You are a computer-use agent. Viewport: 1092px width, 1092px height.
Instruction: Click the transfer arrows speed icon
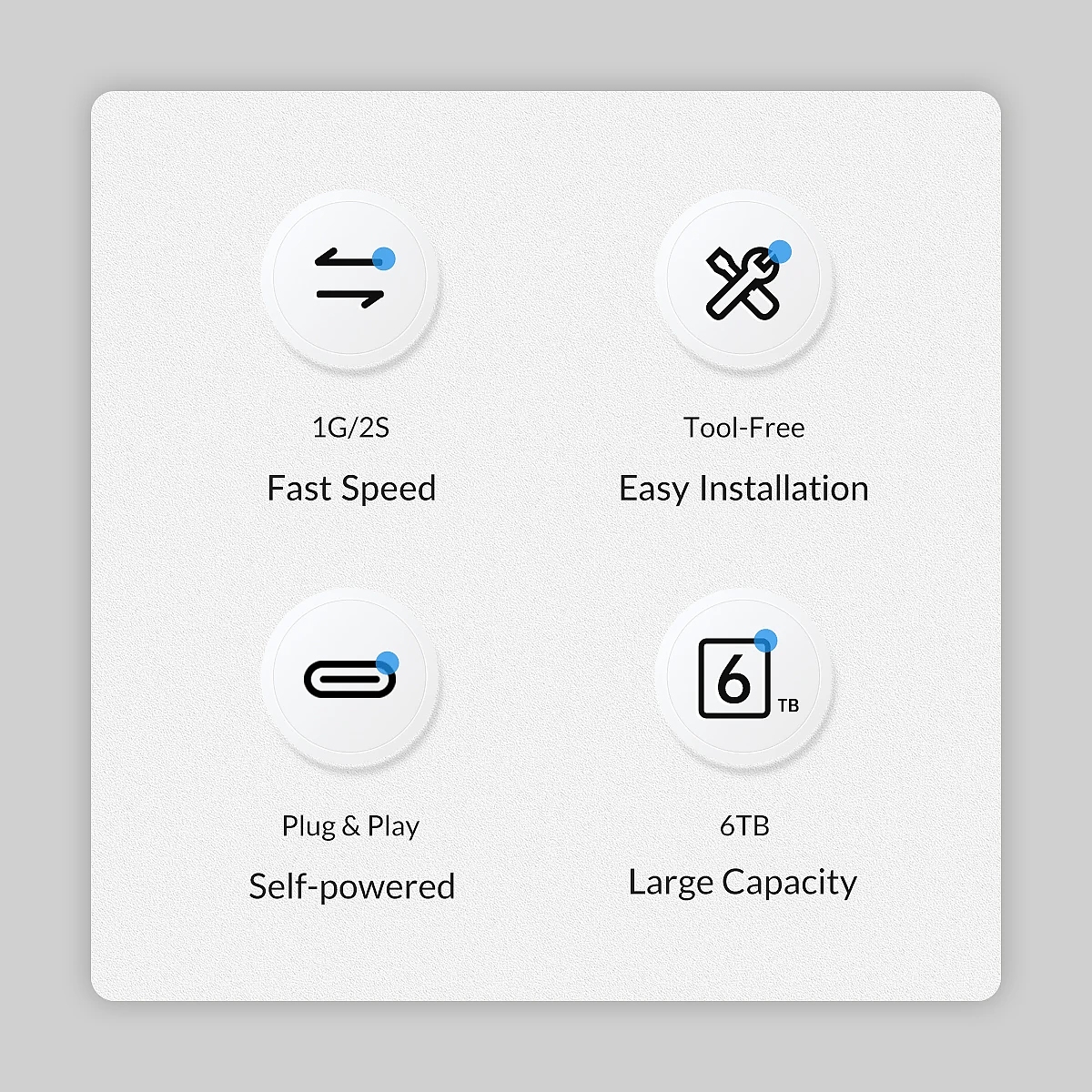(x=350, y=278)
